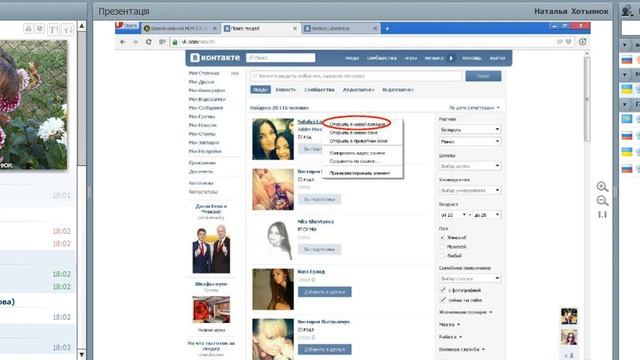The width and height of the screenshot is (640, 360).
Task: Switch to the Сообщества search tab
Action: [x=319, y=90]
